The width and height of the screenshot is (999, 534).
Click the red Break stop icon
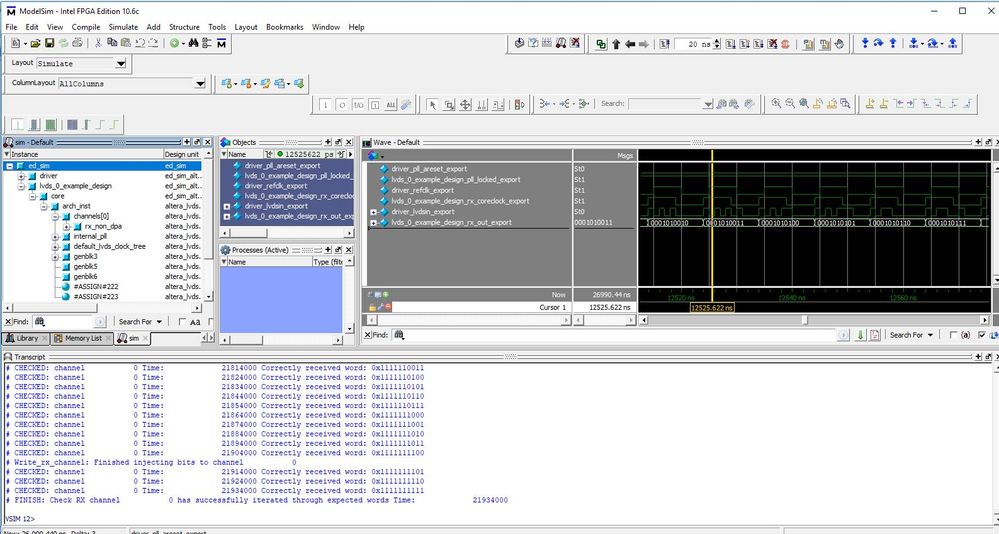[785, 44]
